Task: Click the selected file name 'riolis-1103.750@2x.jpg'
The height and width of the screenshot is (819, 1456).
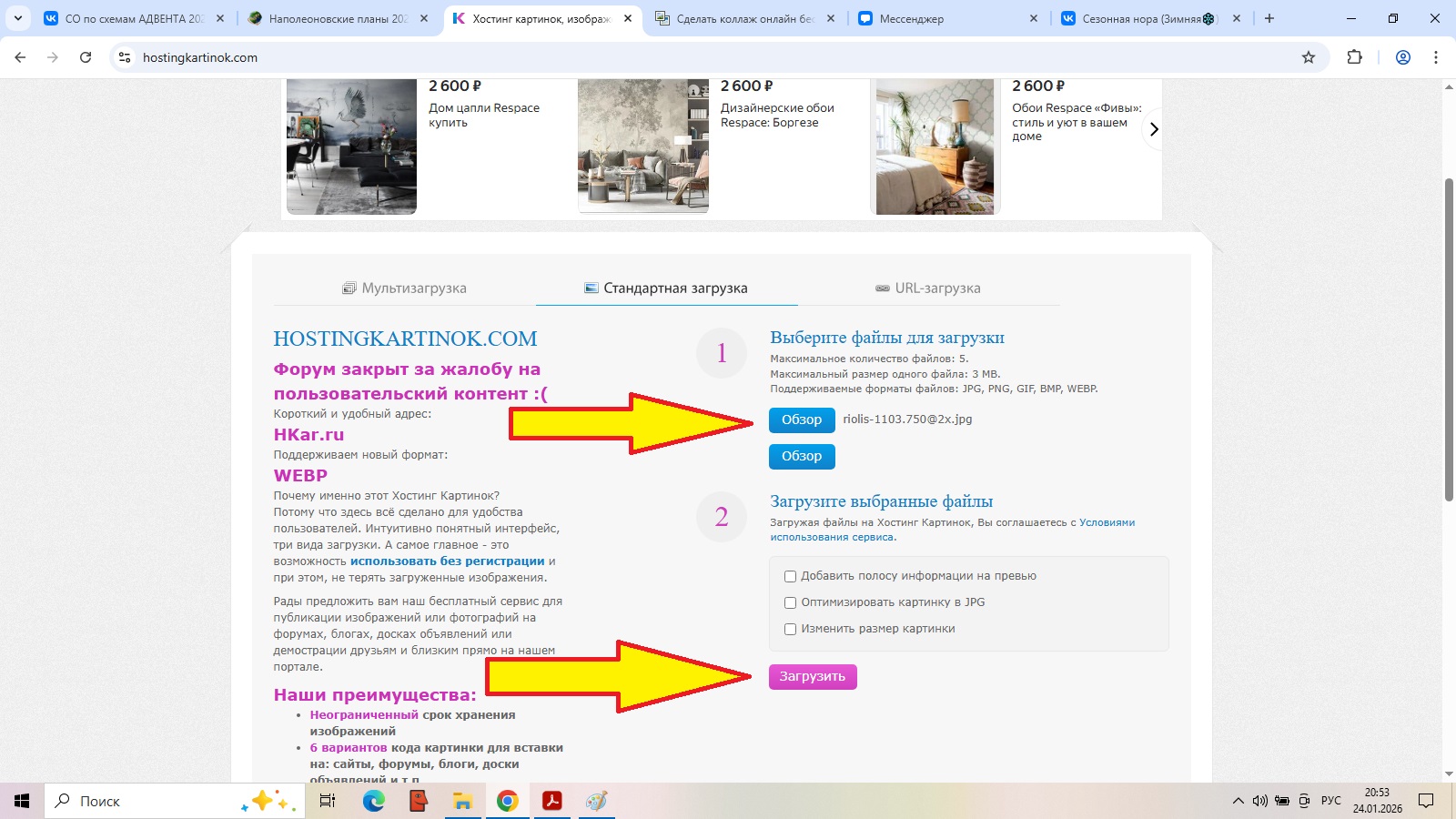Action: tap(907, 420)
